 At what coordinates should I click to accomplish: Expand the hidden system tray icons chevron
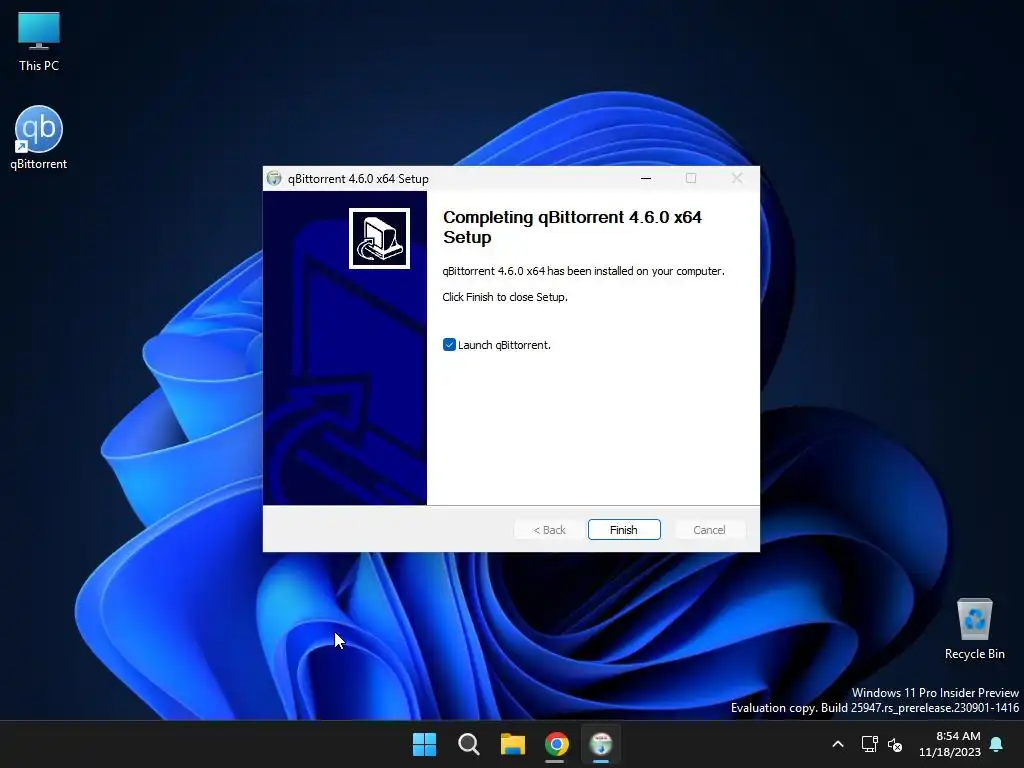[x=838, y=744]
